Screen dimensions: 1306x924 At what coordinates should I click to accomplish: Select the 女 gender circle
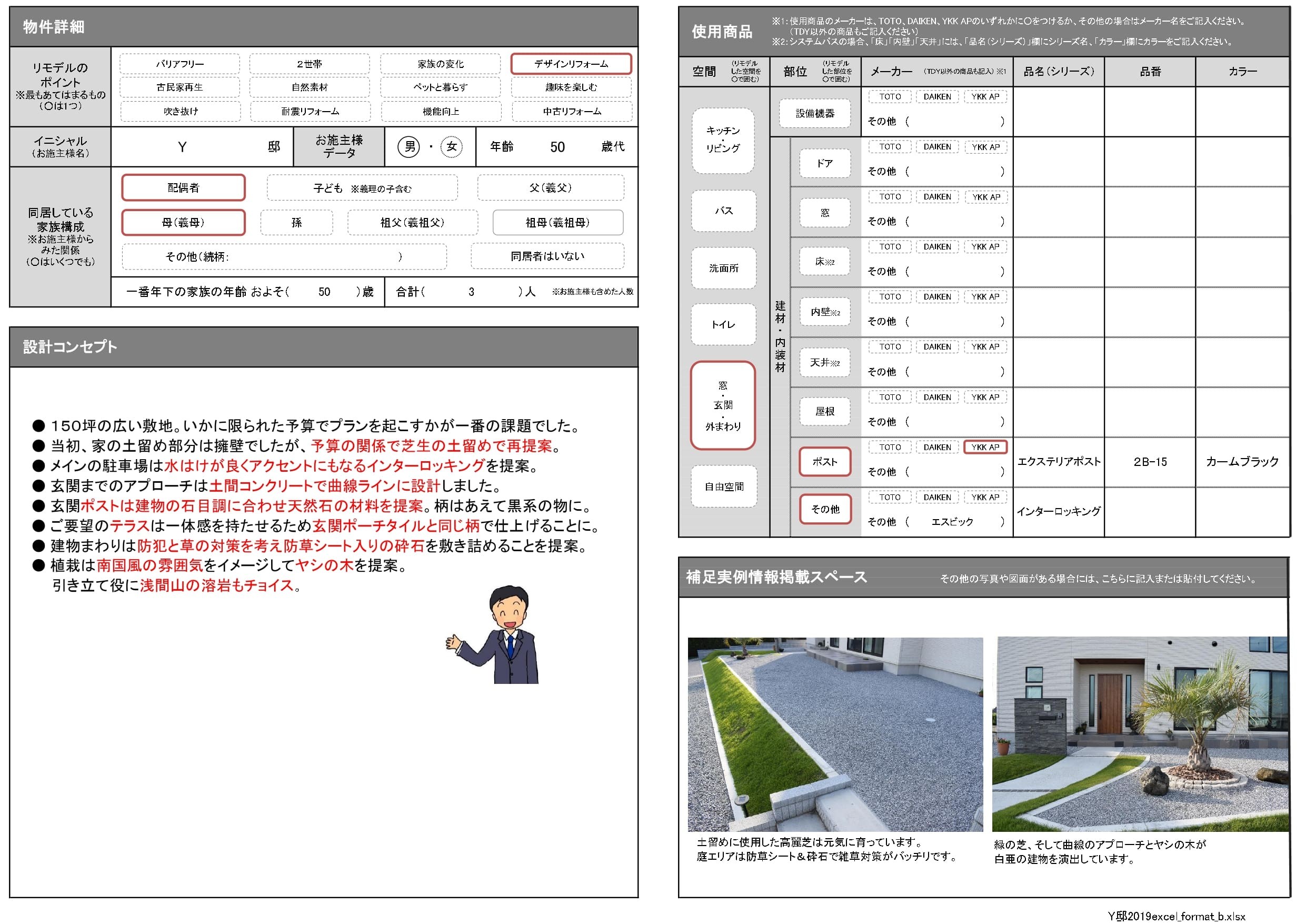451,147
